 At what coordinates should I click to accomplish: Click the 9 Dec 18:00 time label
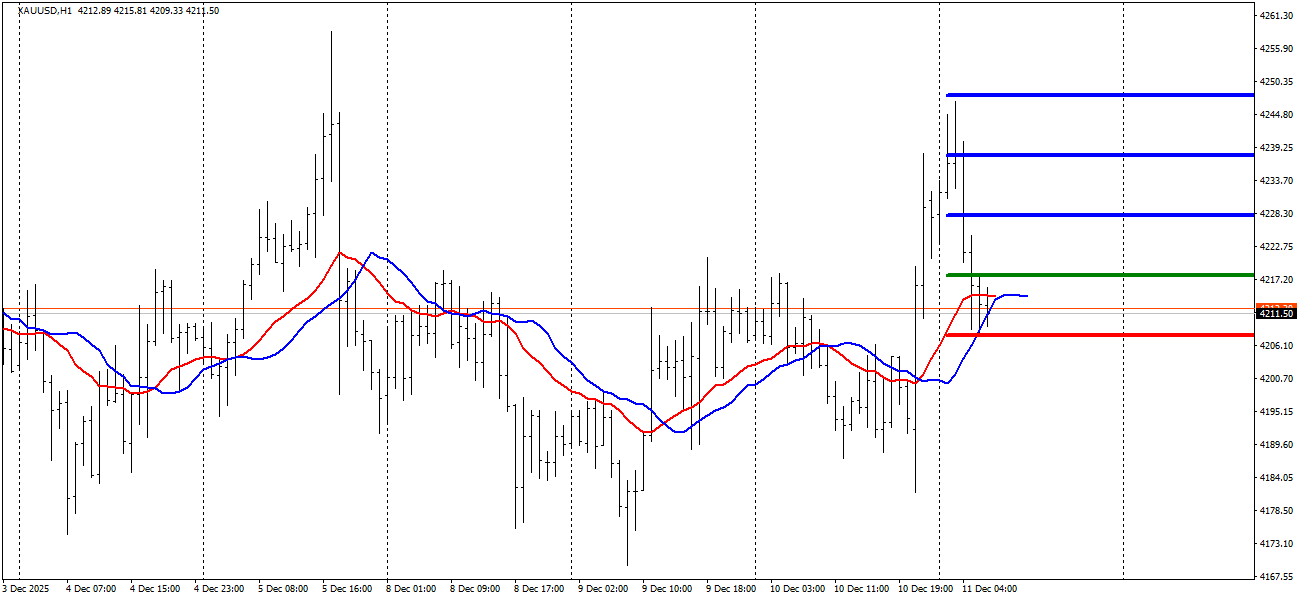(x=731, y=589)
